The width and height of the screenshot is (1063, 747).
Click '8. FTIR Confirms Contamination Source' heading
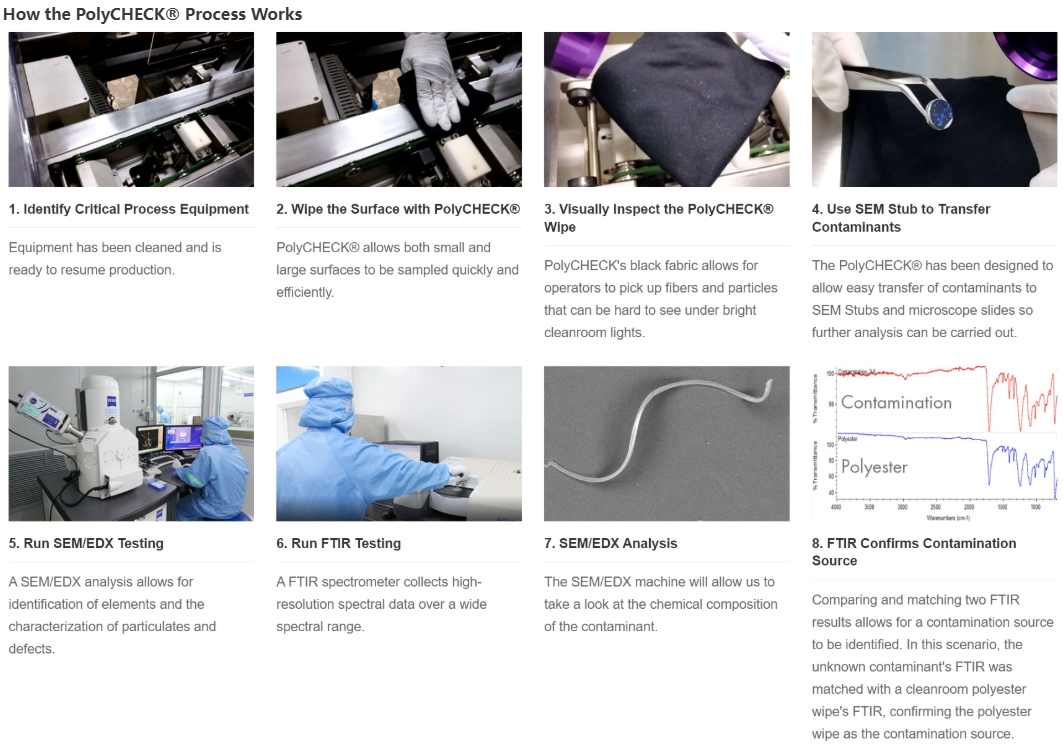point(914,552)
